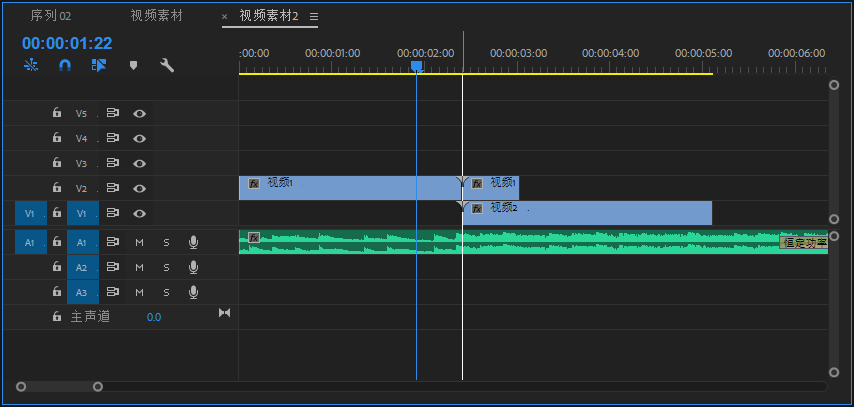Open timeline display settings wrench
Screen dimensions: 854x407
pos(167,65)
